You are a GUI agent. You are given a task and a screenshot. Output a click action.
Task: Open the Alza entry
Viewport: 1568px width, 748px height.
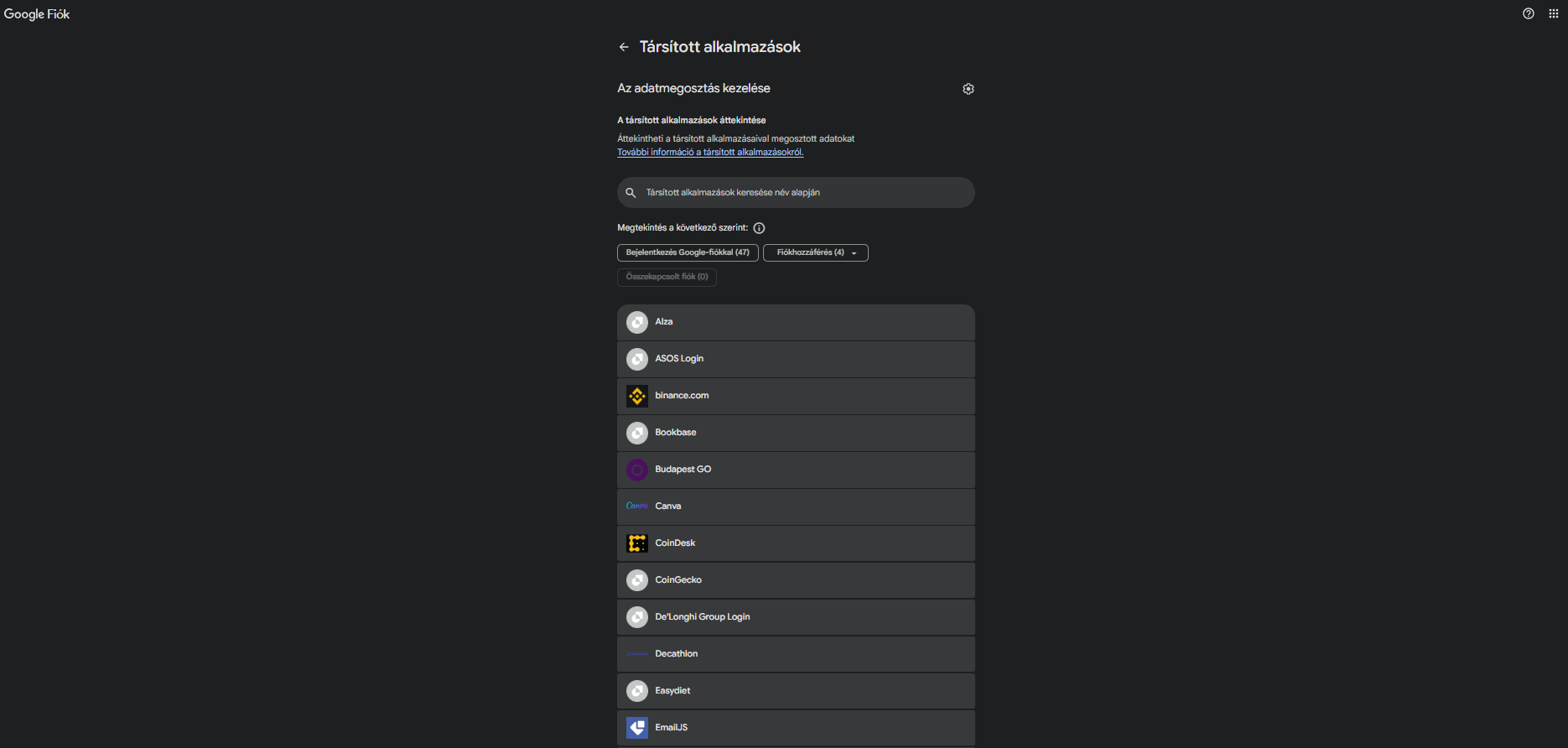coord(796,322)
